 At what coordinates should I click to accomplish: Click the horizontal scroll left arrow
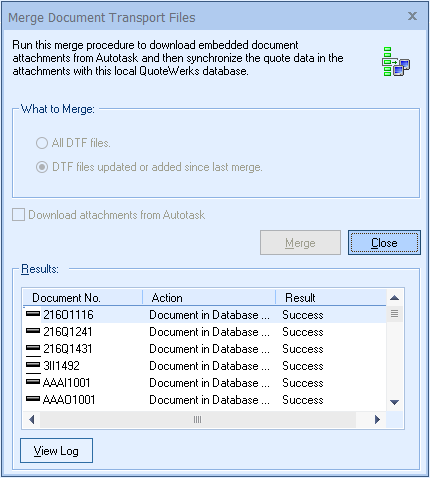32,419
